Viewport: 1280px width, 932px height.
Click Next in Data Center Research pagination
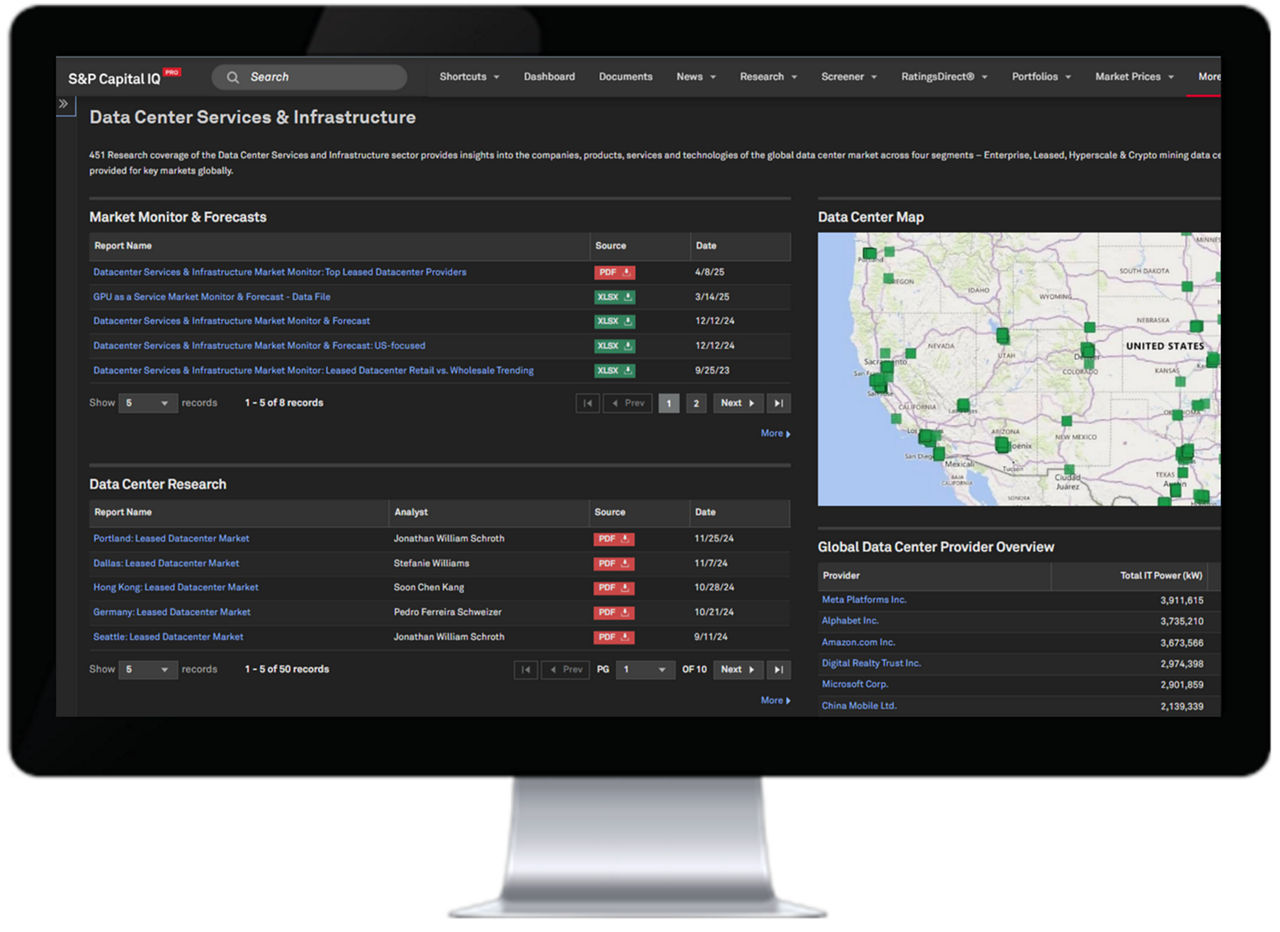738,670
